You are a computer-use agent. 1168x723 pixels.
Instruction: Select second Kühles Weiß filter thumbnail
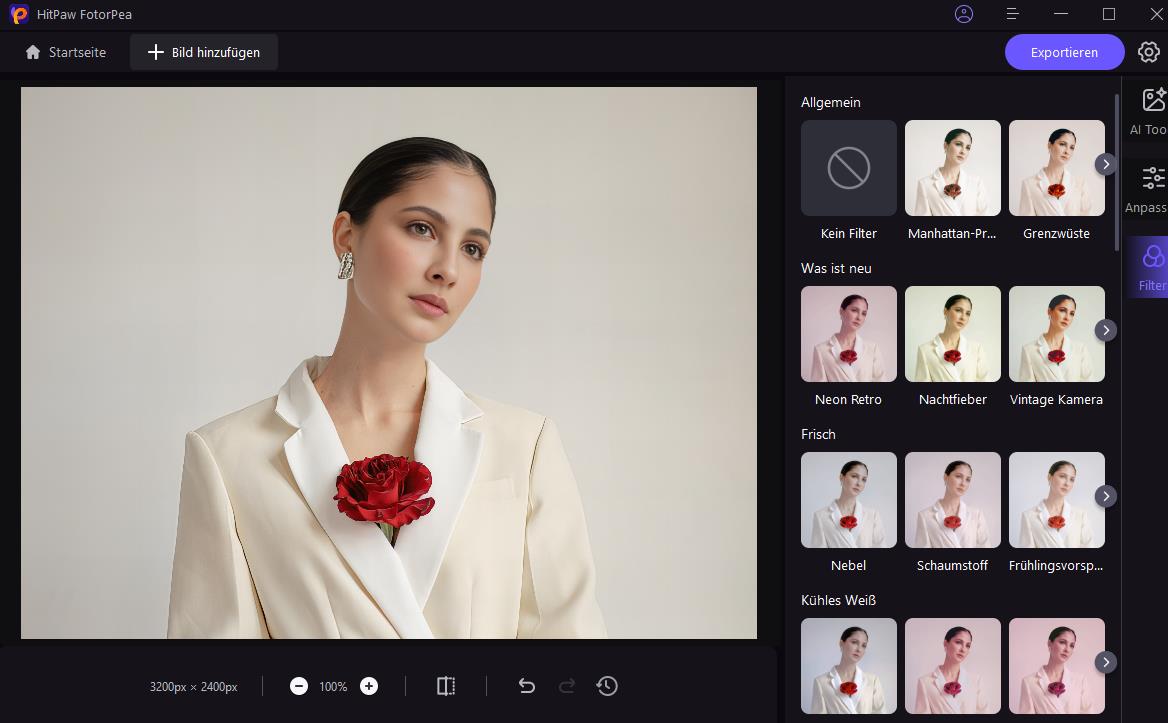pyautogui.click(x=953, y=666)
